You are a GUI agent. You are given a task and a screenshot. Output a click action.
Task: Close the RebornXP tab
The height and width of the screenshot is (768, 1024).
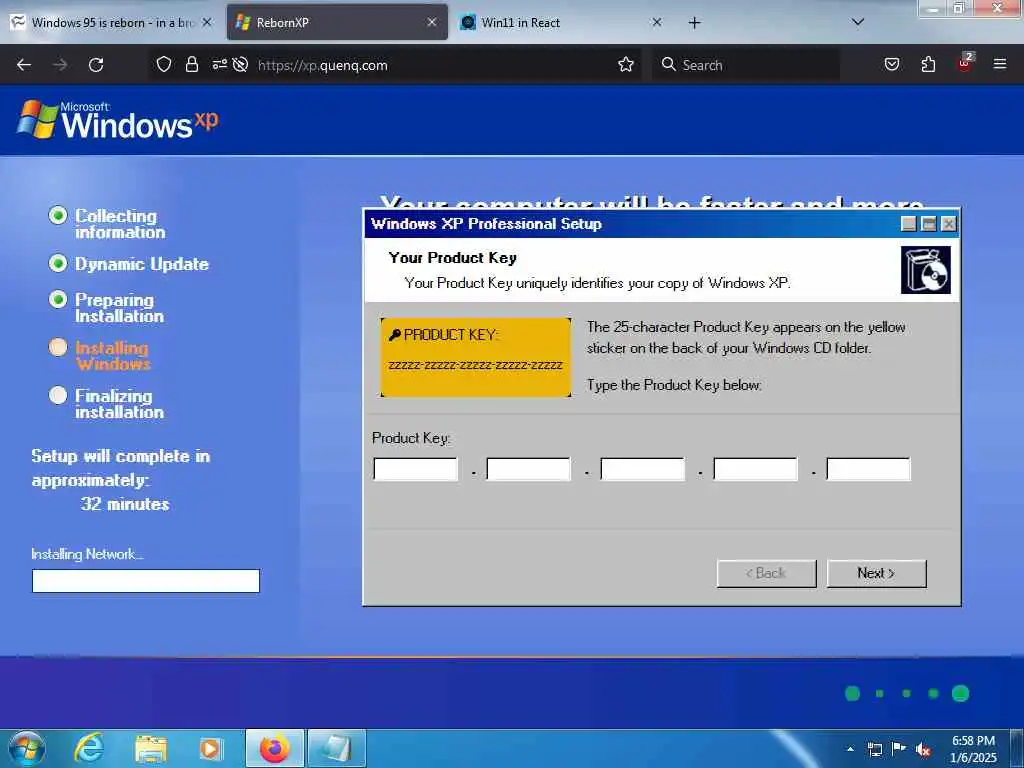[432, 22]
